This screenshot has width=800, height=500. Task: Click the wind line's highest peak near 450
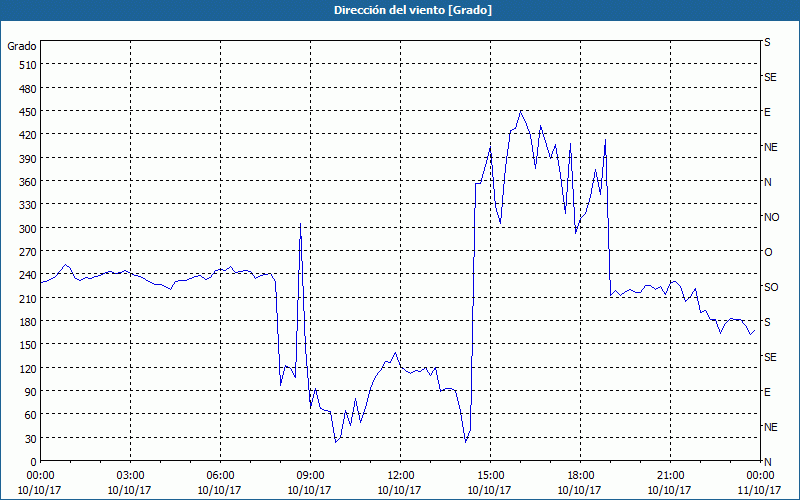(x=520, y=111)
